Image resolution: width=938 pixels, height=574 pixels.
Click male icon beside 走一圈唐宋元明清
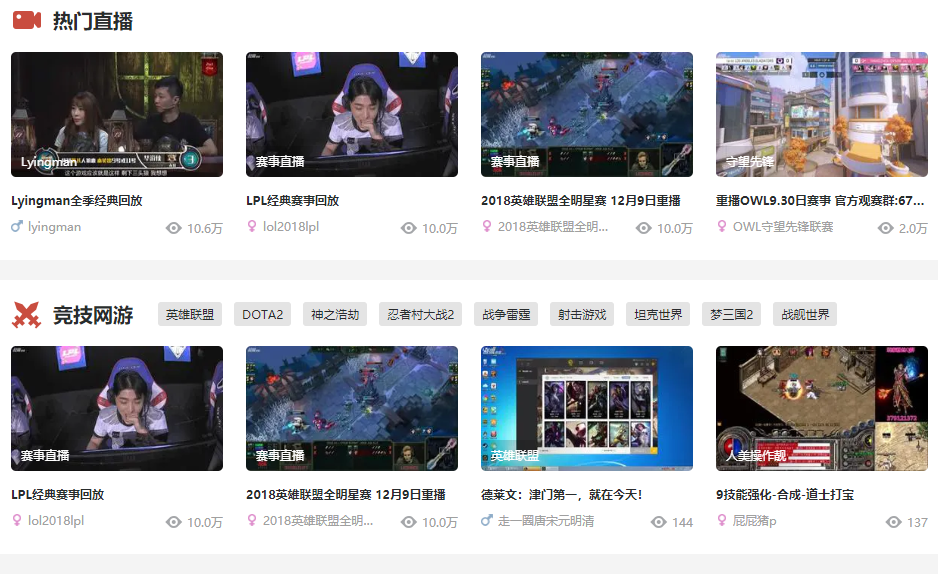(487, 521)
